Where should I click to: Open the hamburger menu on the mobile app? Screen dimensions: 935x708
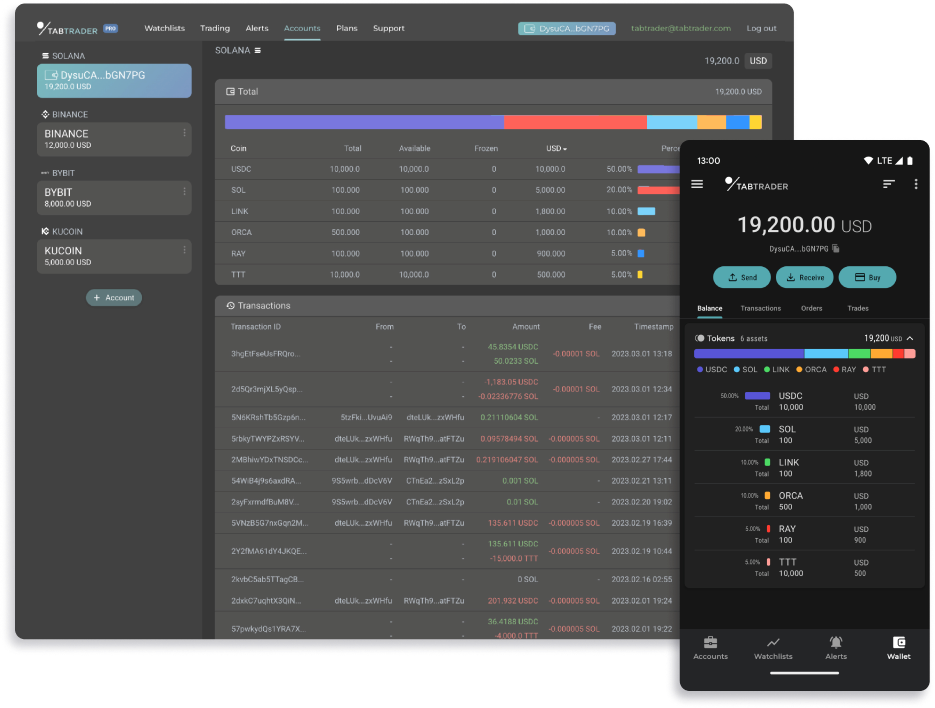(x=697, y=184)
